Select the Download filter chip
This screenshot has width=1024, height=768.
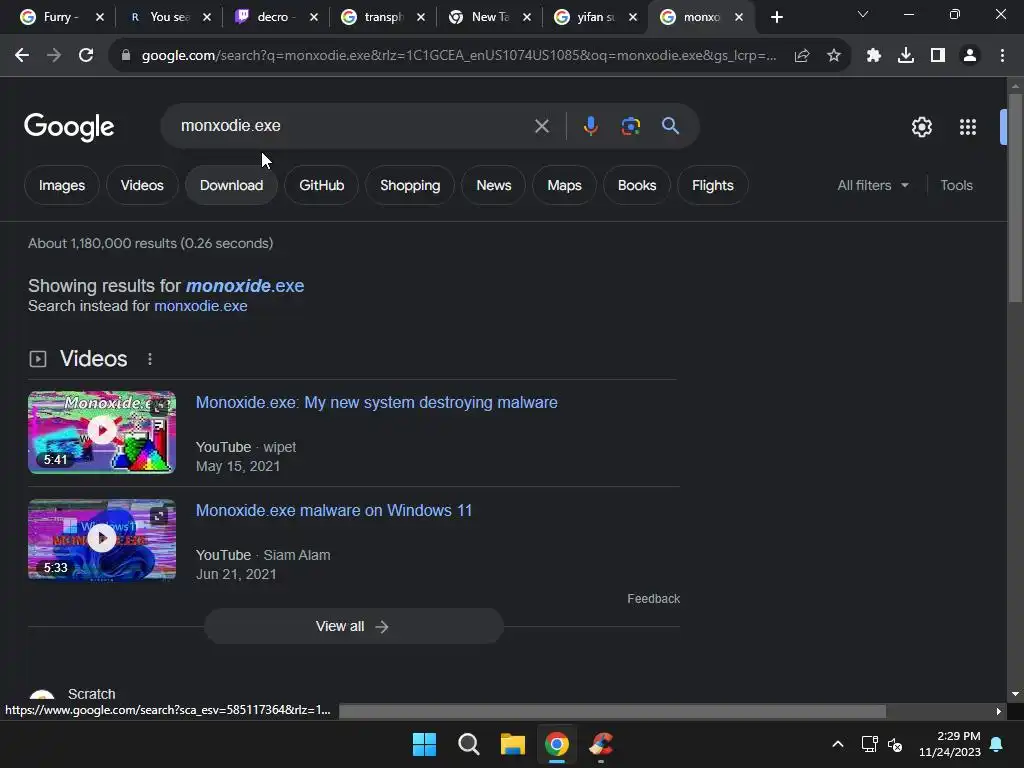pos(231,185)
